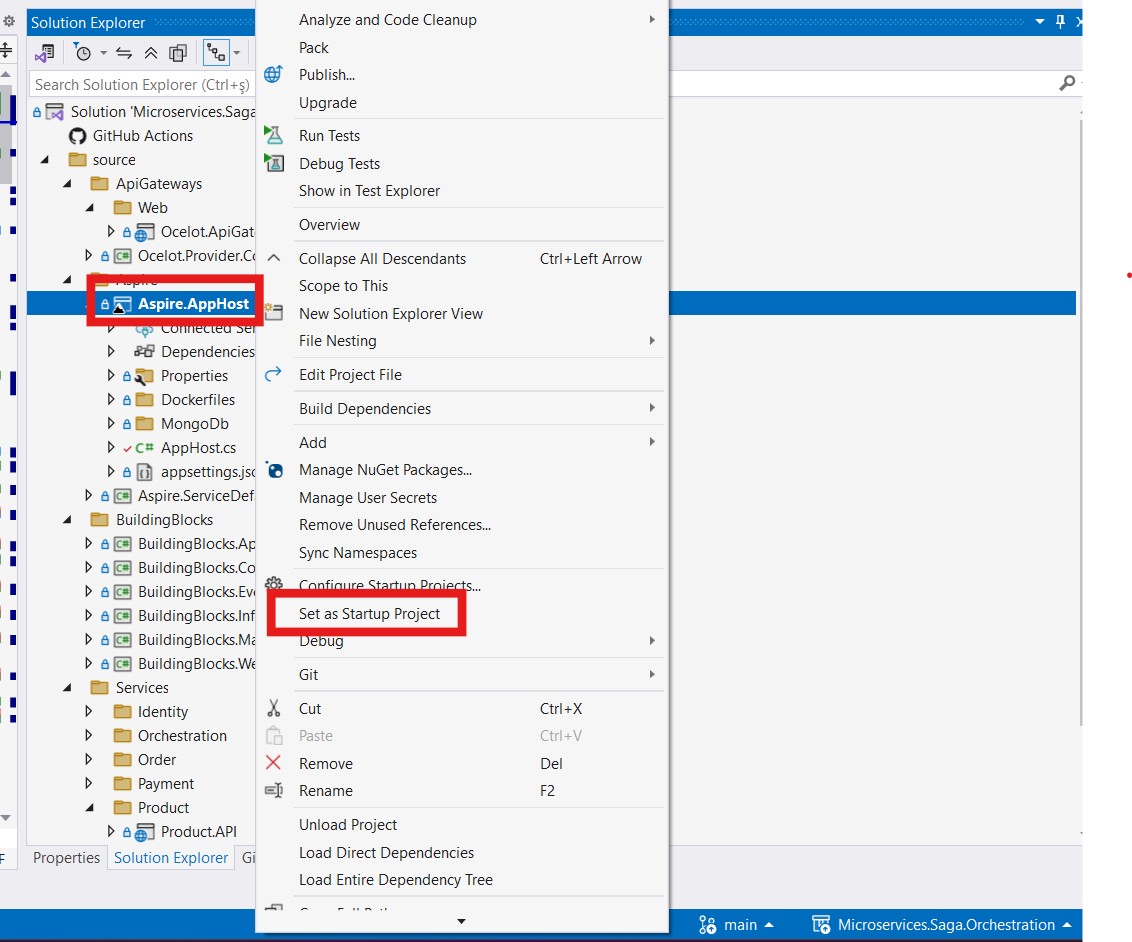The image size is (1132, 942).
Task: Click the Collapse All toolbar icon
Action: (151, 53)
